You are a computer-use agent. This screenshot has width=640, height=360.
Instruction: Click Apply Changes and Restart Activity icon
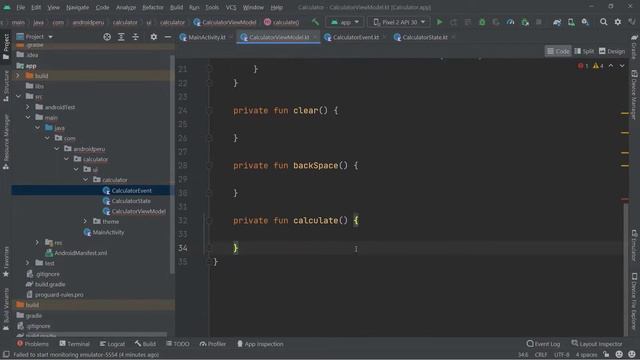(x=453, y=22)
